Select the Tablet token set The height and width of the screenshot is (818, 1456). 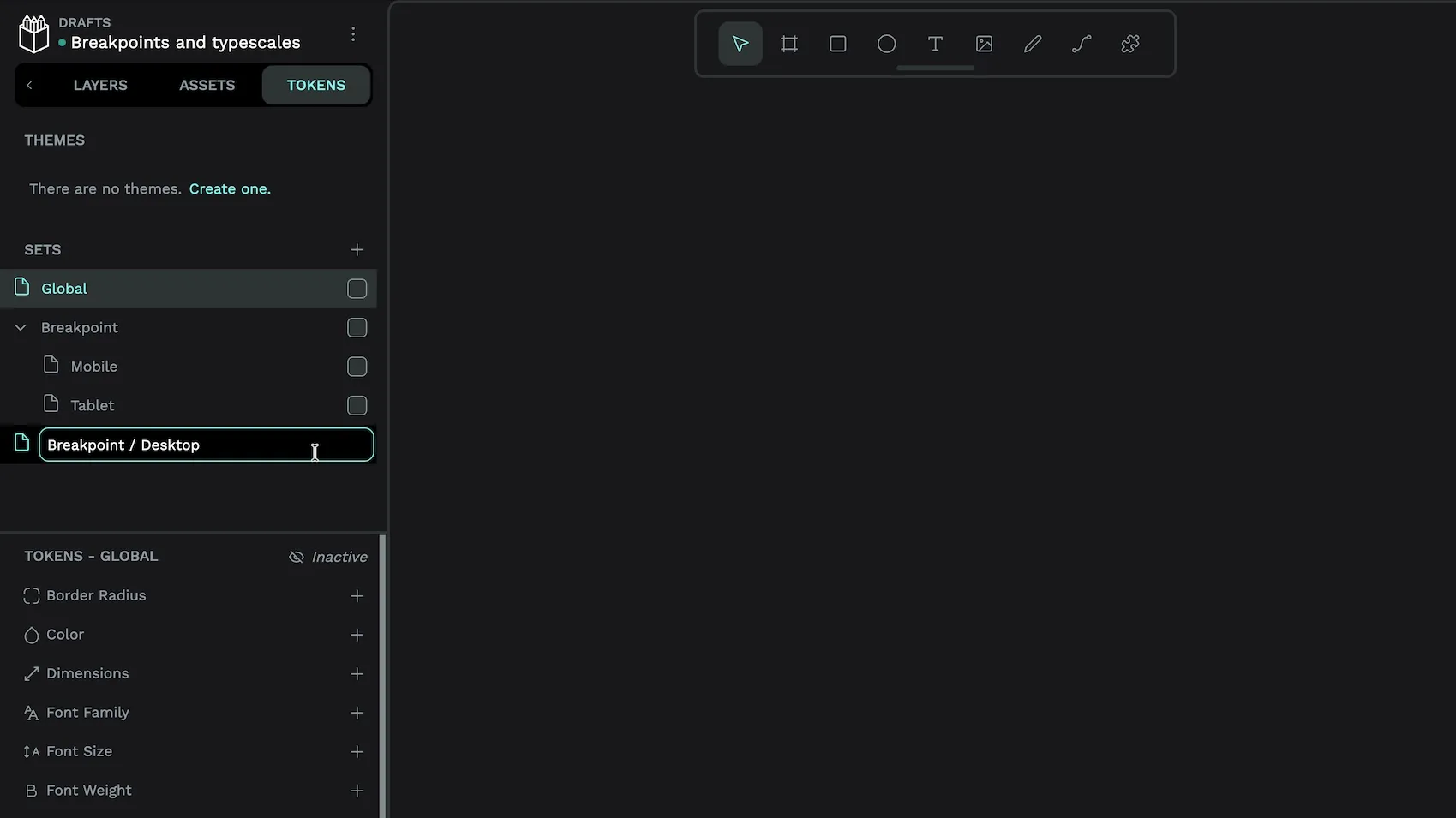[x=189, y=406]
